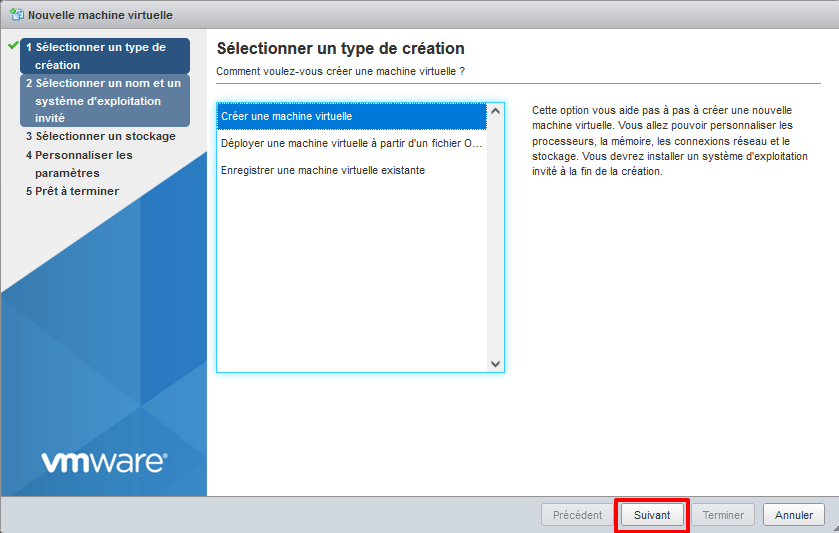Cancel the wizard with Annuler

(794, 515)
